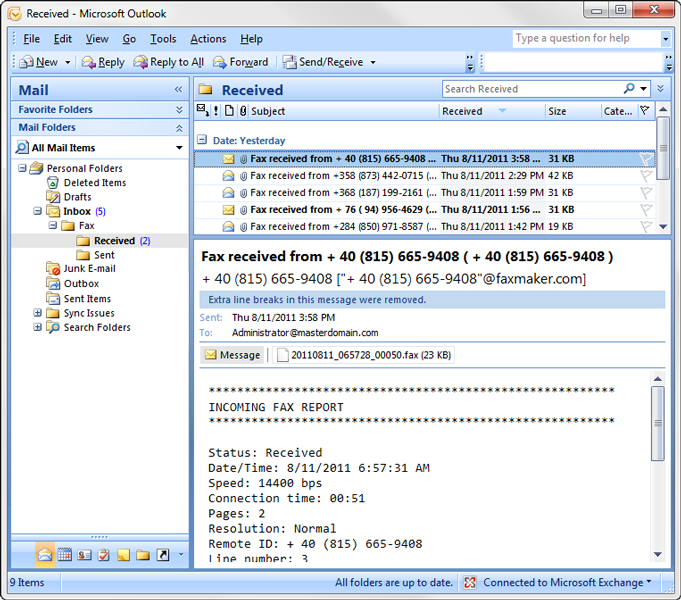
Task: Expand the Sync Issues tree node
Action: click(x=38, y=313)
